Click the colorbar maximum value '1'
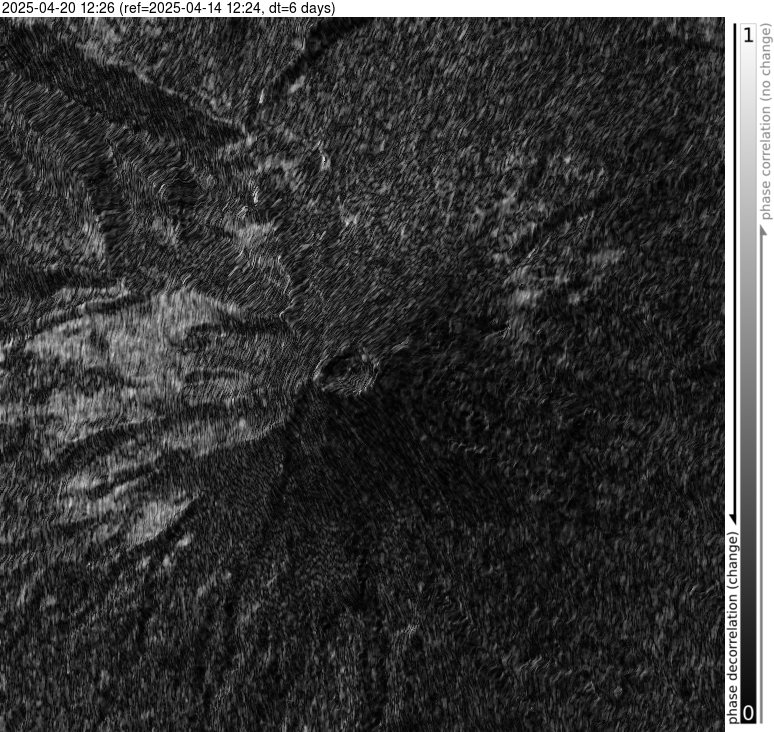 pos(748,35)
